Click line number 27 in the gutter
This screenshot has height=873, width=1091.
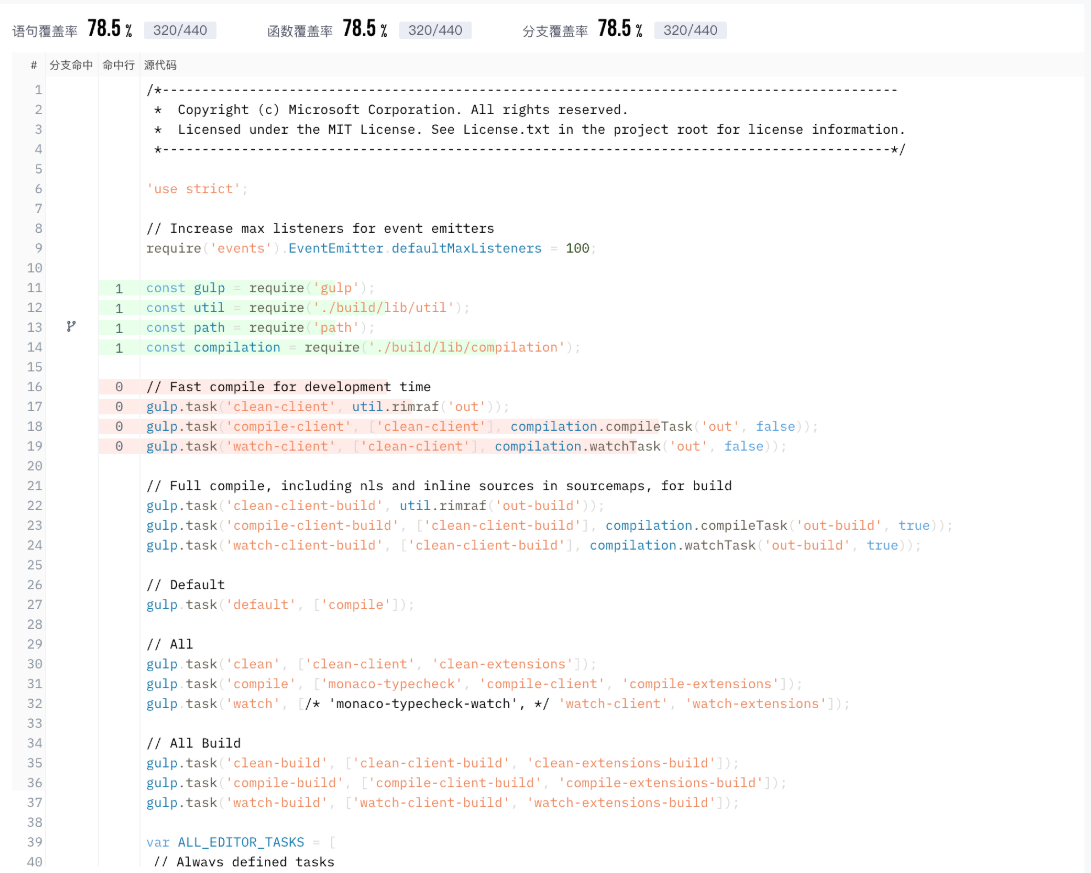(x=35, y=604)
